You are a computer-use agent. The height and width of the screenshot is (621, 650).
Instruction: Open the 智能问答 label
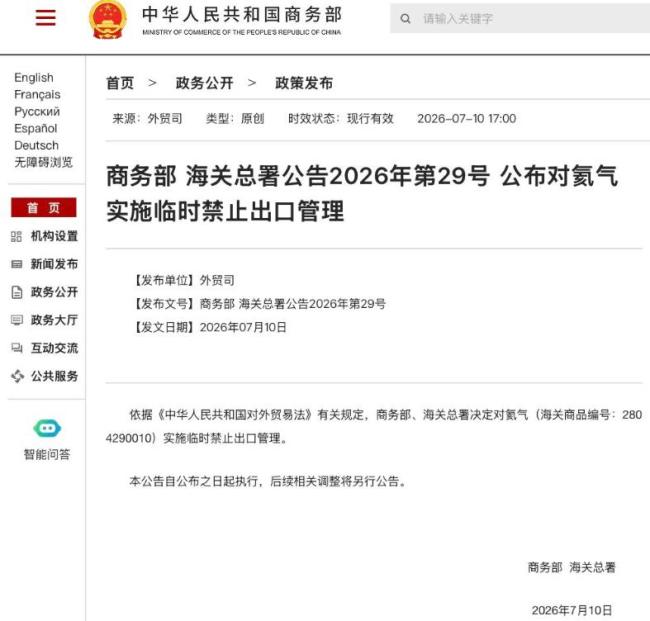tap(47, 455)
